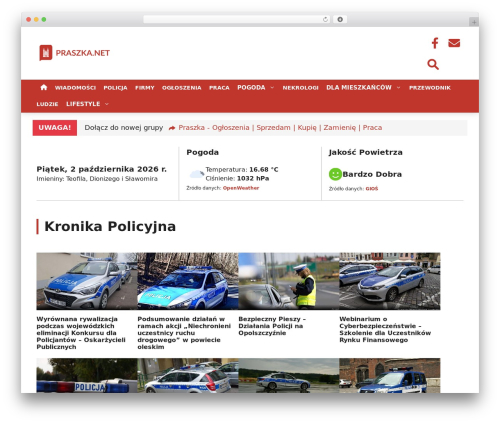Click the Kronika Policyjna heading
The image size is (500, 423).
click(110, 226)
